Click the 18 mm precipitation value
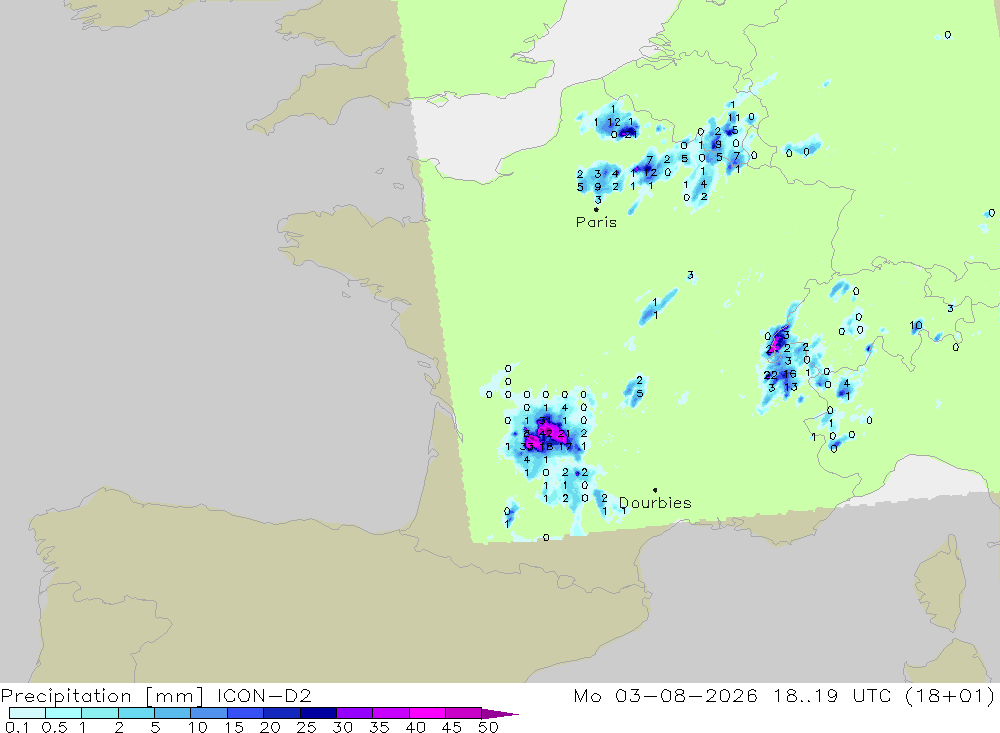The image size is (1000, 733). click(x=547, y=447)
